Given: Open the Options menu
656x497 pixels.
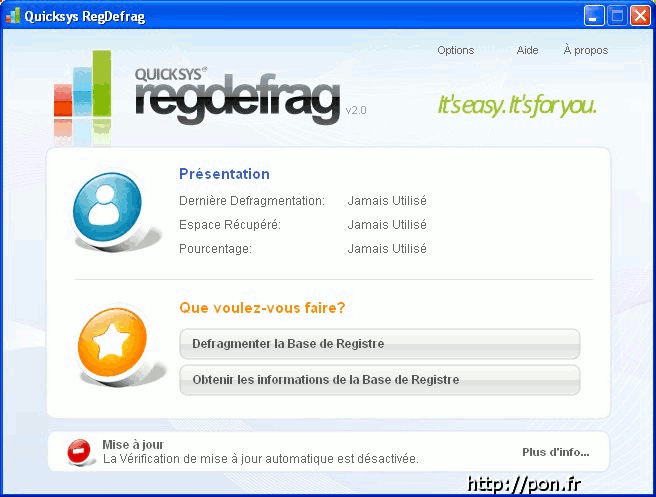Looking at the screenshot, I should (x=456, y=51).
